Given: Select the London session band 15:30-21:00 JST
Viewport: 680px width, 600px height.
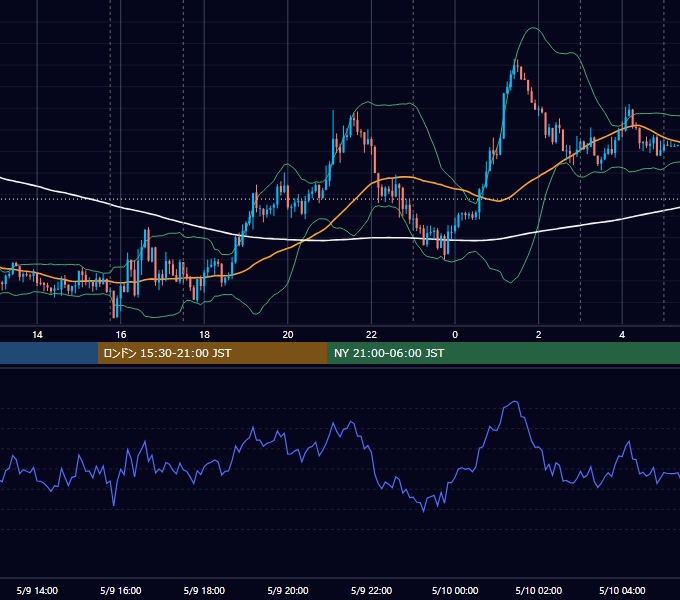Looking at the screenshot, I should [212, 353].
